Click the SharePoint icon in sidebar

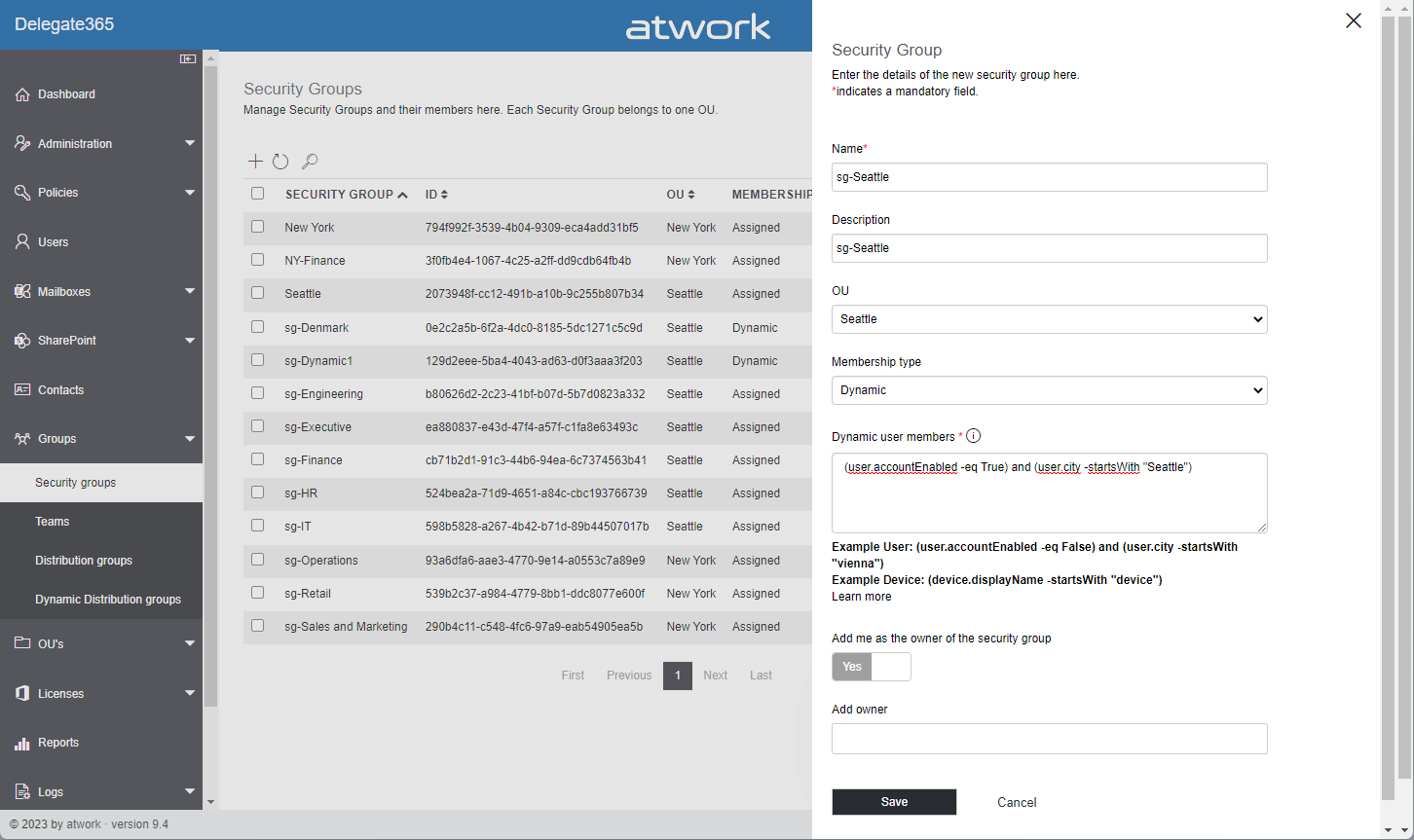[x=22, y=341]
